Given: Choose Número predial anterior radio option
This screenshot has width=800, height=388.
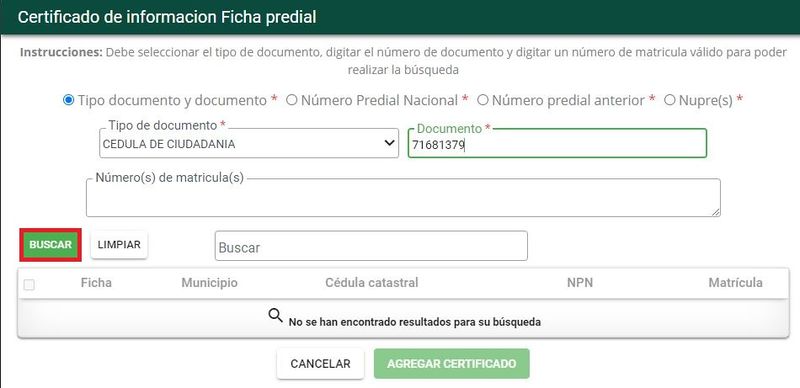Looking at the screenshot, I should click(482, 100).
